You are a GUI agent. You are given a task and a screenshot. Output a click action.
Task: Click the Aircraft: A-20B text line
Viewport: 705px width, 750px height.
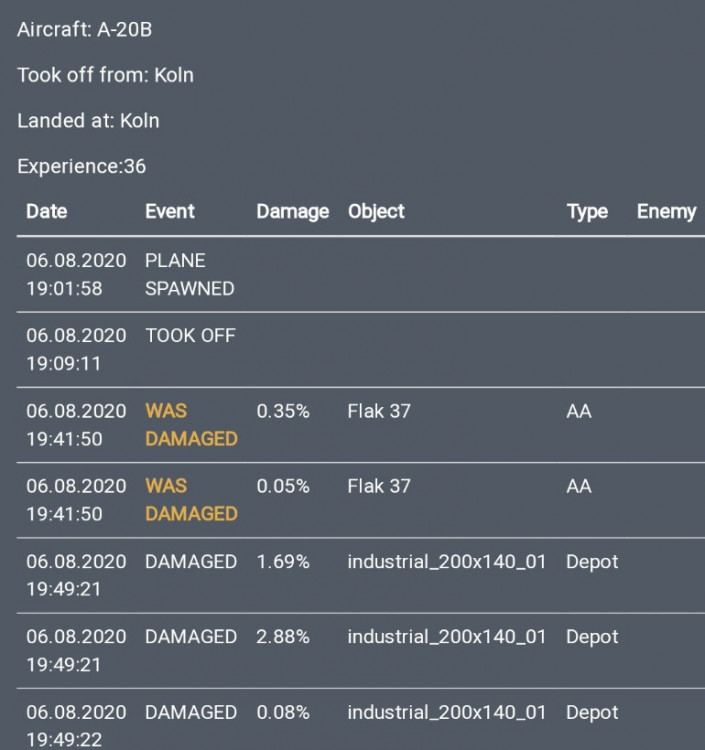tap(85, 30)
